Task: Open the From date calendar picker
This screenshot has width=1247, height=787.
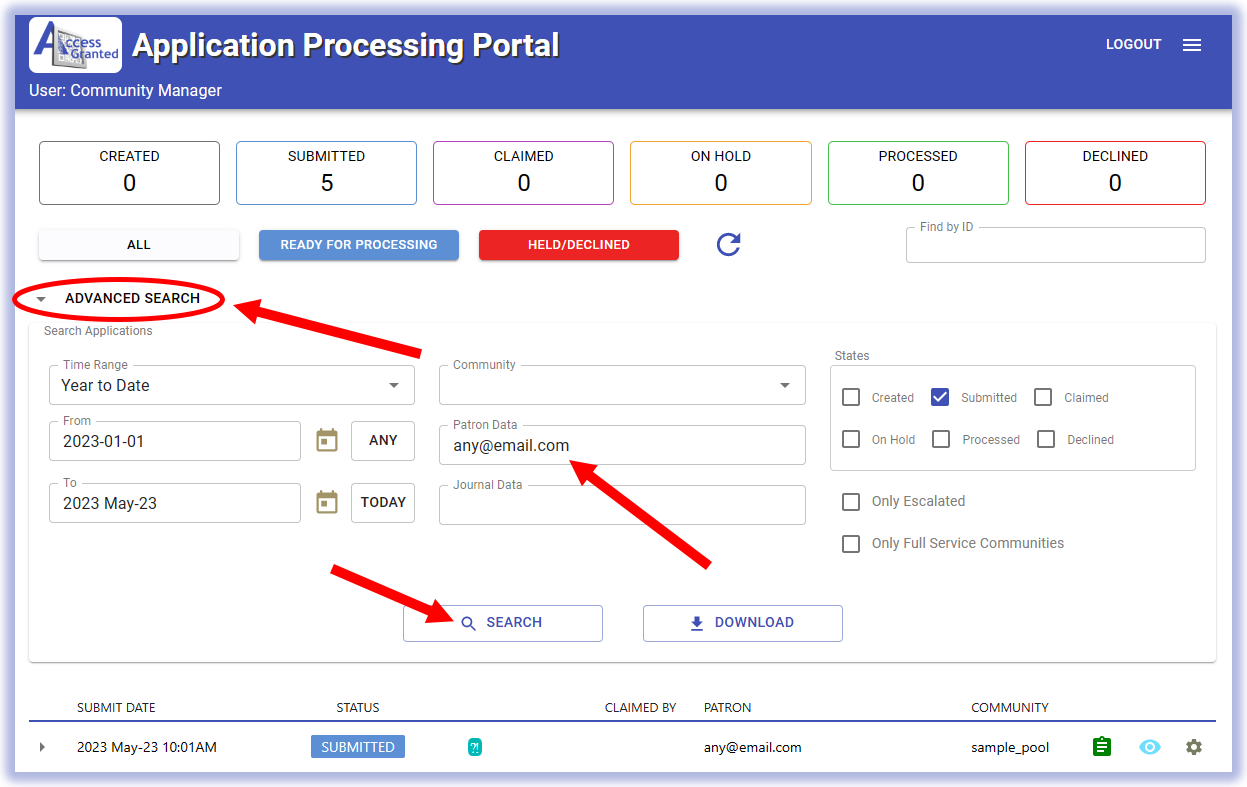Action: pyautogui.click(x=327, y=440)
